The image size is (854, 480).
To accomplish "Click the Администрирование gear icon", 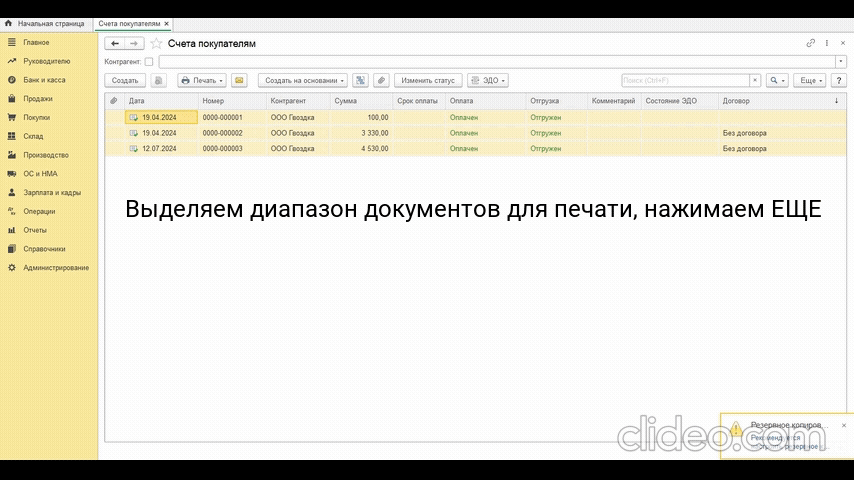I will pos(11,268).
